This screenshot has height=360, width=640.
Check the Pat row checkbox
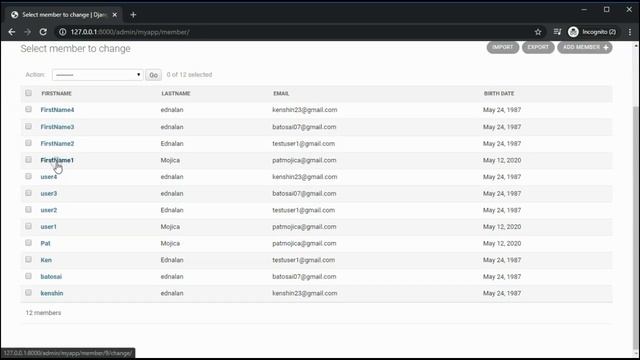pyautogui.click(x=28, y=243)
